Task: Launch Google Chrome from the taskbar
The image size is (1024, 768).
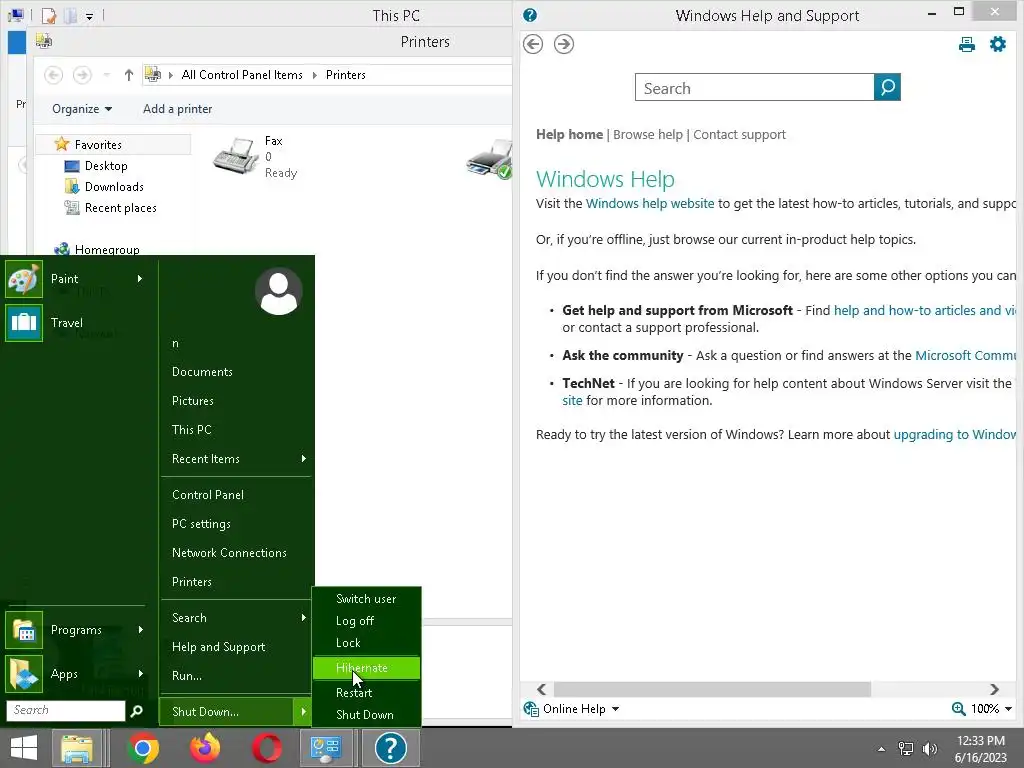Action: pos(143,748)
